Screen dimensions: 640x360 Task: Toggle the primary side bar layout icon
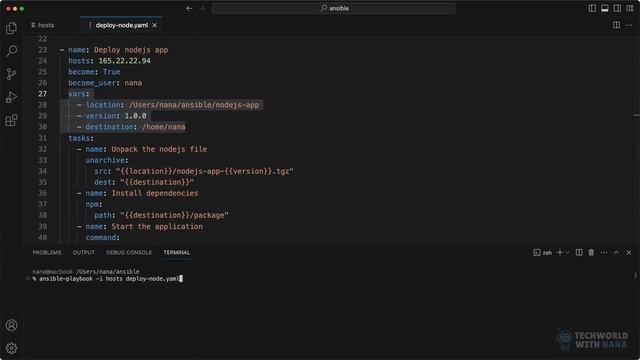click(592, 8)
